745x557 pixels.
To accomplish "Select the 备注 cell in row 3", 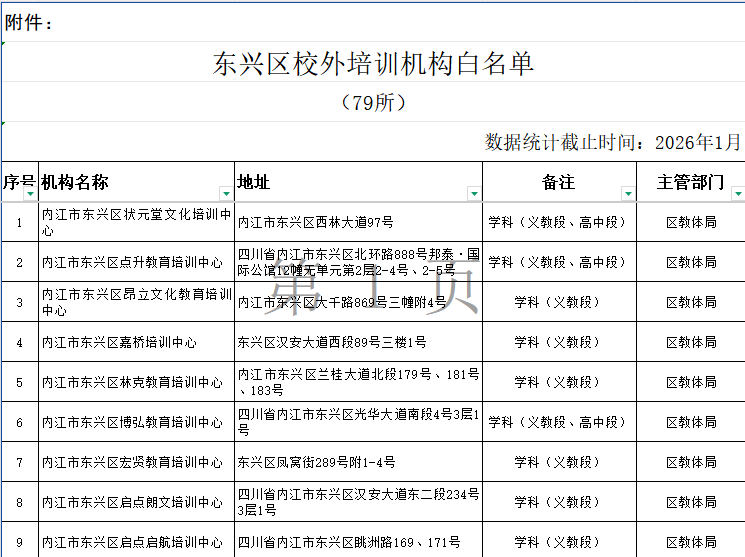I will (x=559, y=302).
